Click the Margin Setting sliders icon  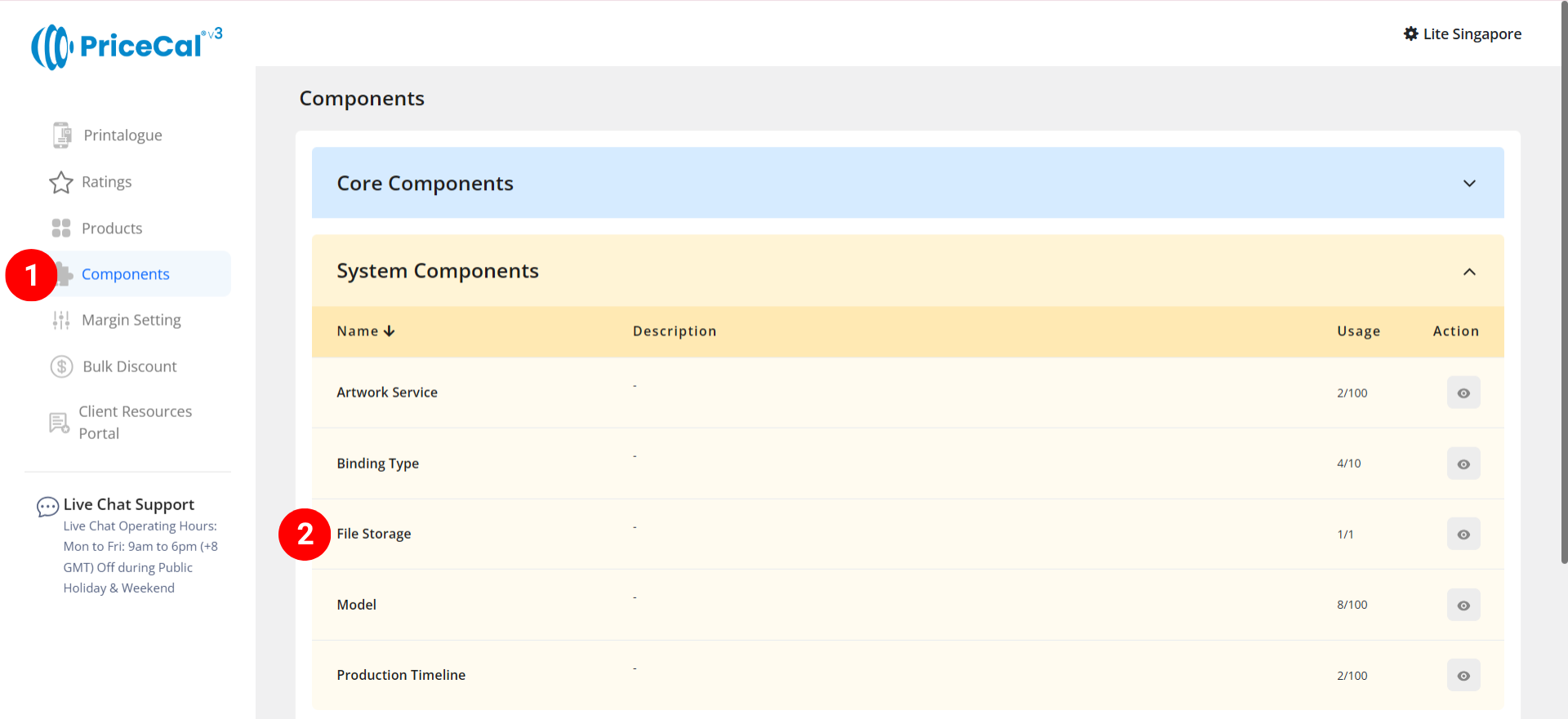tap(61, 321)
